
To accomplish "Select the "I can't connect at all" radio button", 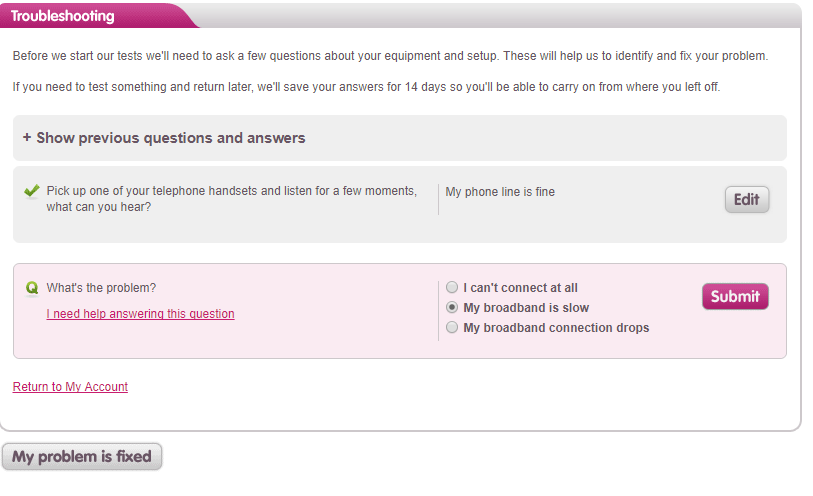I will click(452, 288).
